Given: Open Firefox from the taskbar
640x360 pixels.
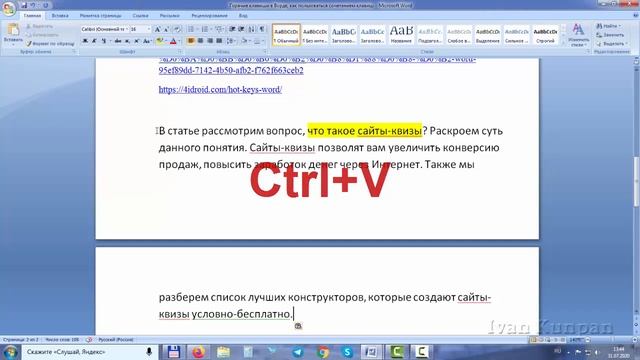Looking at the screenshot, I should click(198, 351).
